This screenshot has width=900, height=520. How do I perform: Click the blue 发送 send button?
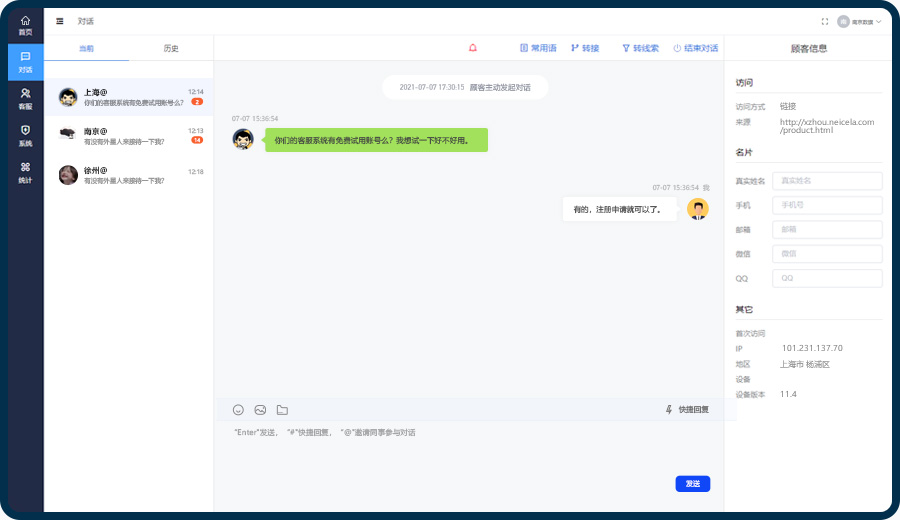pos(692,484)
